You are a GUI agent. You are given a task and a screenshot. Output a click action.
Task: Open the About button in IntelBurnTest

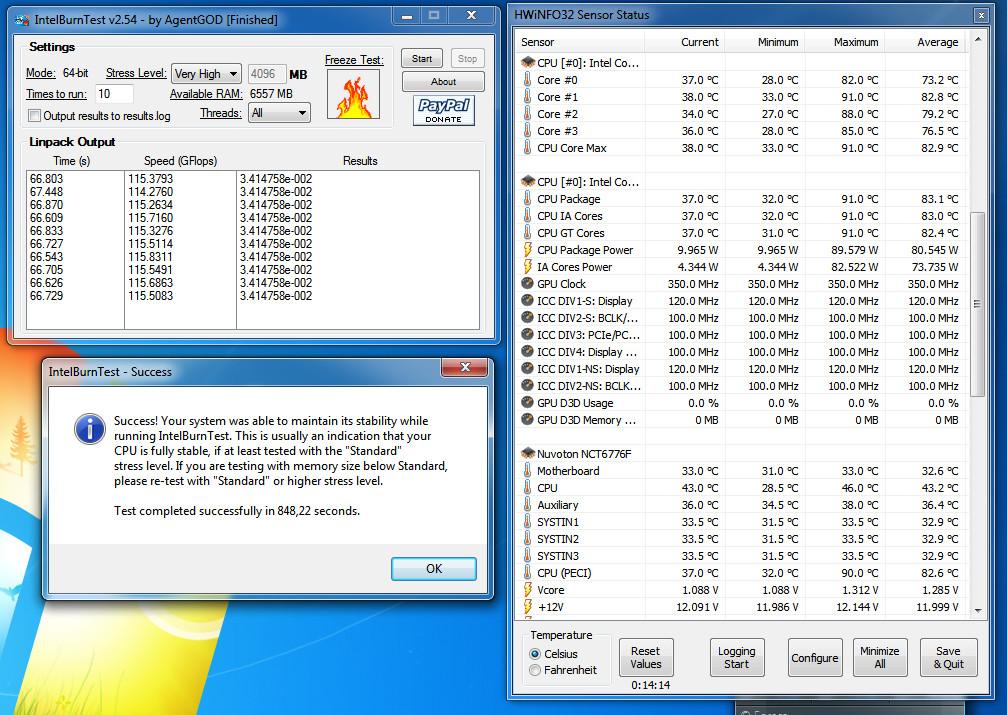(x=443, y=82)
